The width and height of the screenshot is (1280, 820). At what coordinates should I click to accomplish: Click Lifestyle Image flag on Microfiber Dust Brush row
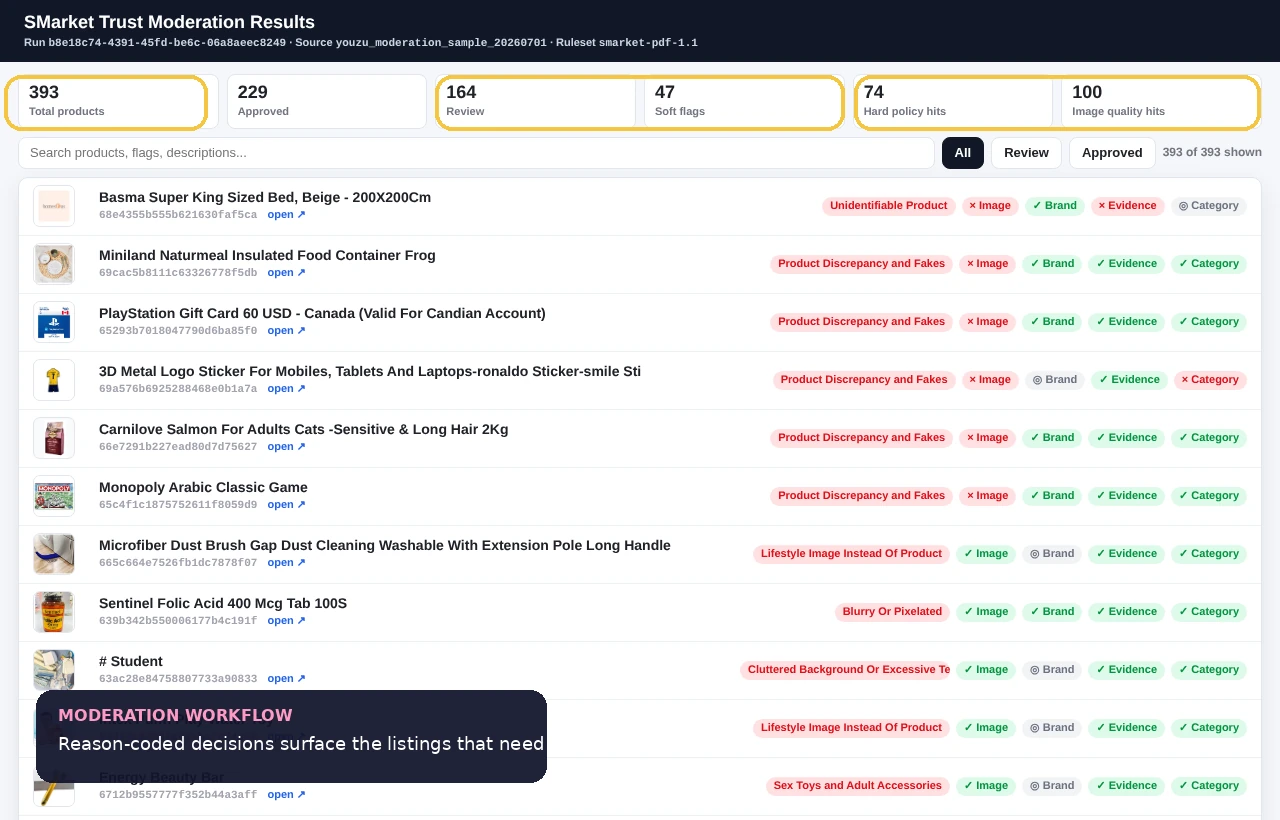coord(851,554)
